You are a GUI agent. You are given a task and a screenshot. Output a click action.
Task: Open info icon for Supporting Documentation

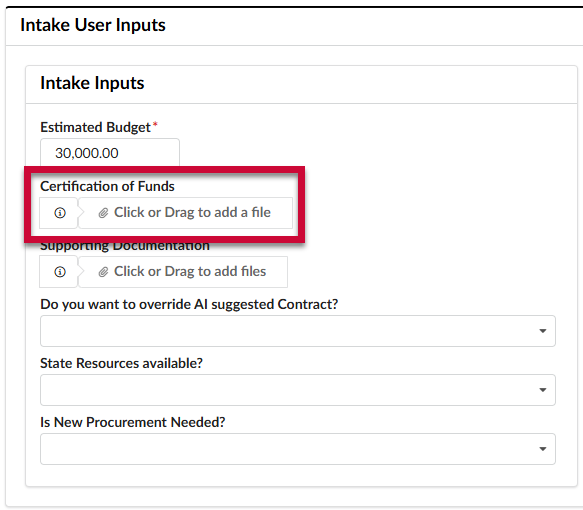pyautogui.click(x=60, y=272)
